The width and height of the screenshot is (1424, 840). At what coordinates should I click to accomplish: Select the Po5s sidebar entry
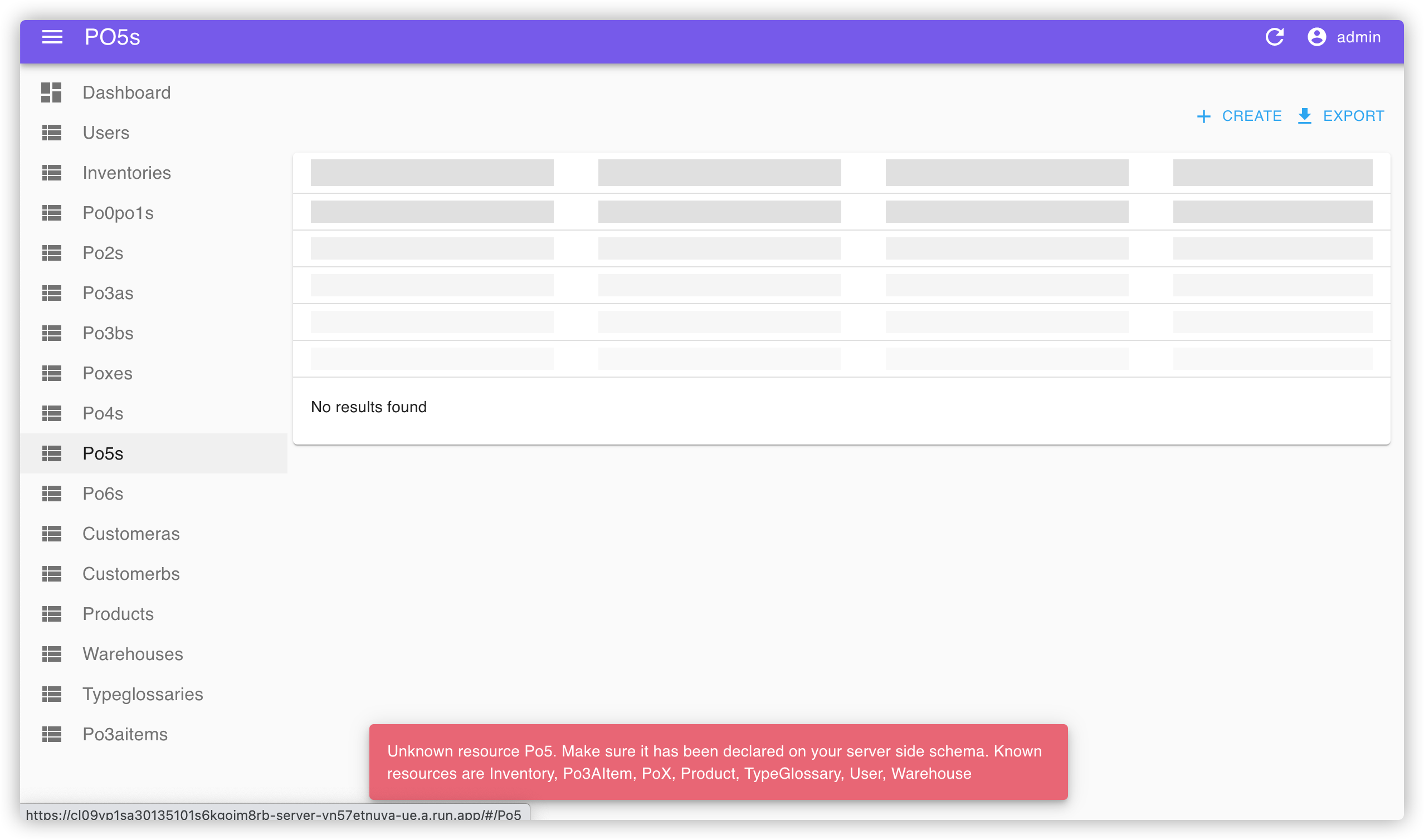coord(103,453)
